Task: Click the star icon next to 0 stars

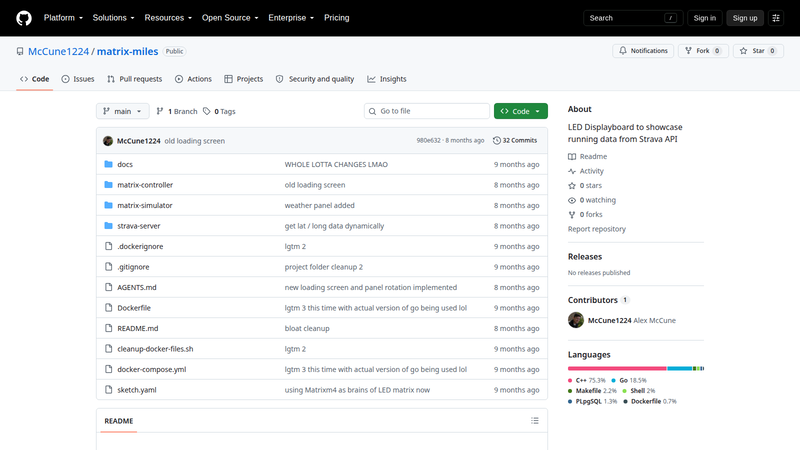Action: [572, 186]
